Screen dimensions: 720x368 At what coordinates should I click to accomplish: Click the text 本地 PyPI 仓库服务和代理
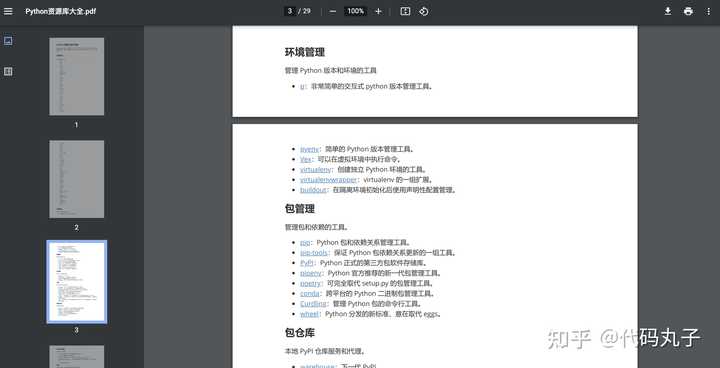[325, 351]
